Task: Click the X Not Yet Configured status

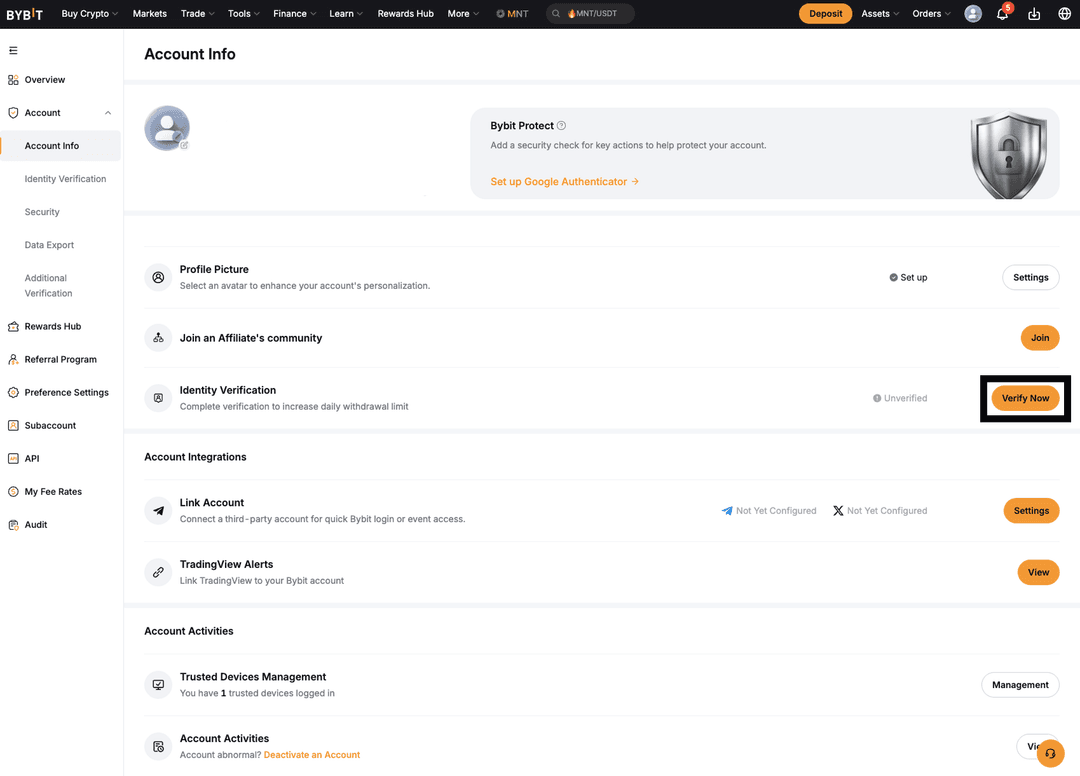Action: (x=880, y=511)
